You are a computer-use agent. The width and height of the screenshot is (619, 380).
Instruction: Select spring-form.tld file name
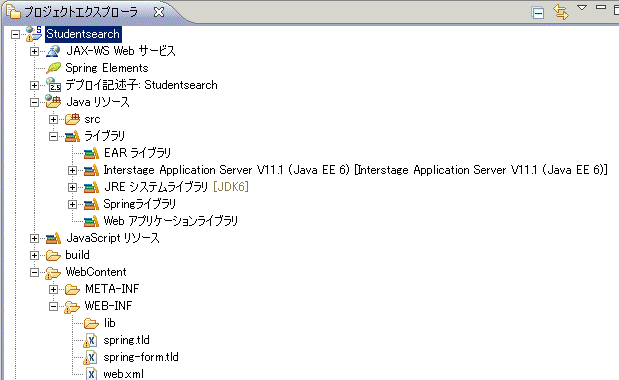(x=141, y=357)
